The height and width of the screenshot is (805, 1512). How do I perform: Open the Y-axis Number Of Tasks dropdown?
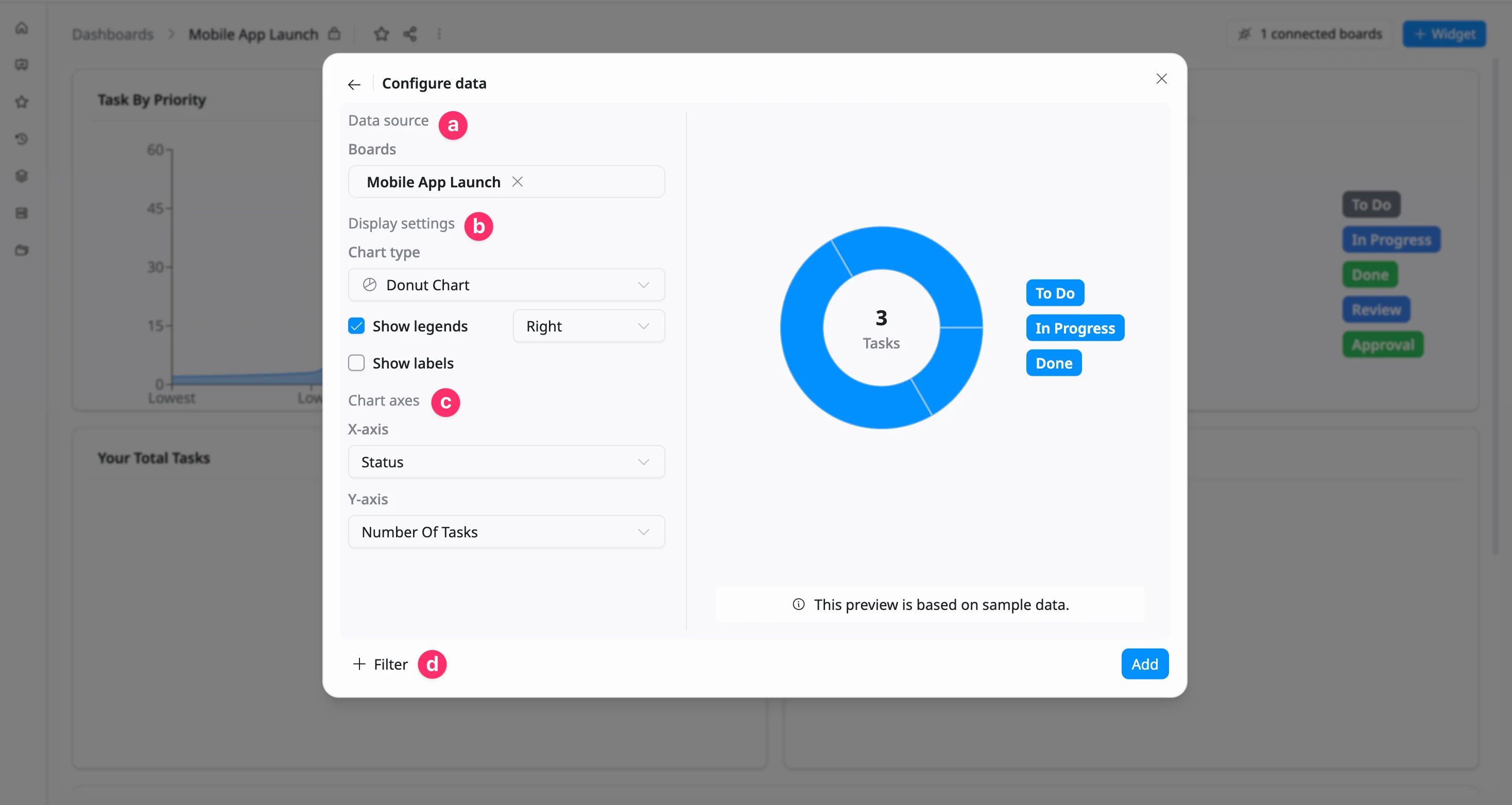point(506,532)
